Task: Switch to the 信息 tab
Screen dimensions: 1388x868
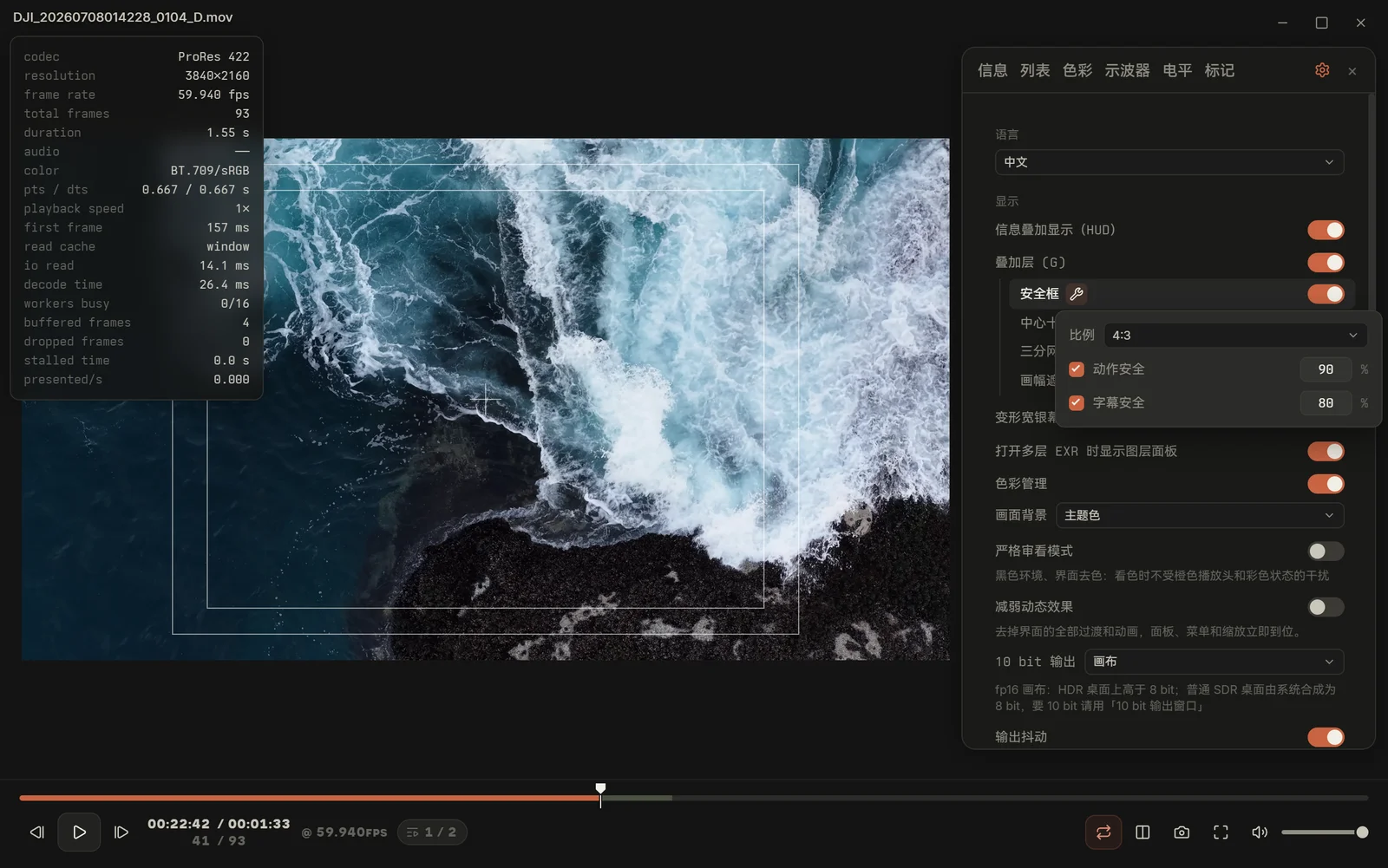Action: (x=992, y=70)
